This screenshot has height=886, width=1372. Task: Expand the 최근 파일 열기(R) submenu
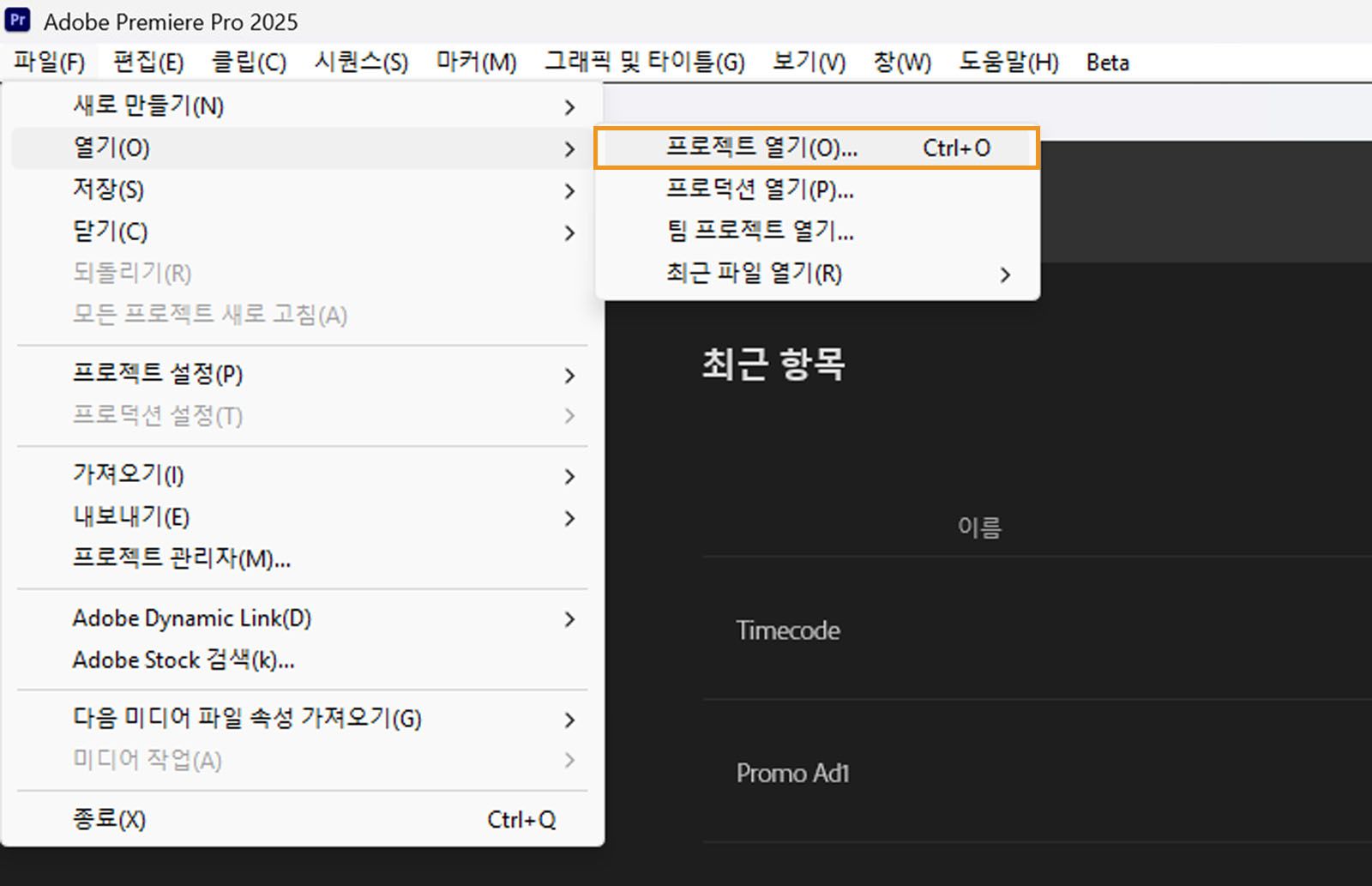point(816,274)
